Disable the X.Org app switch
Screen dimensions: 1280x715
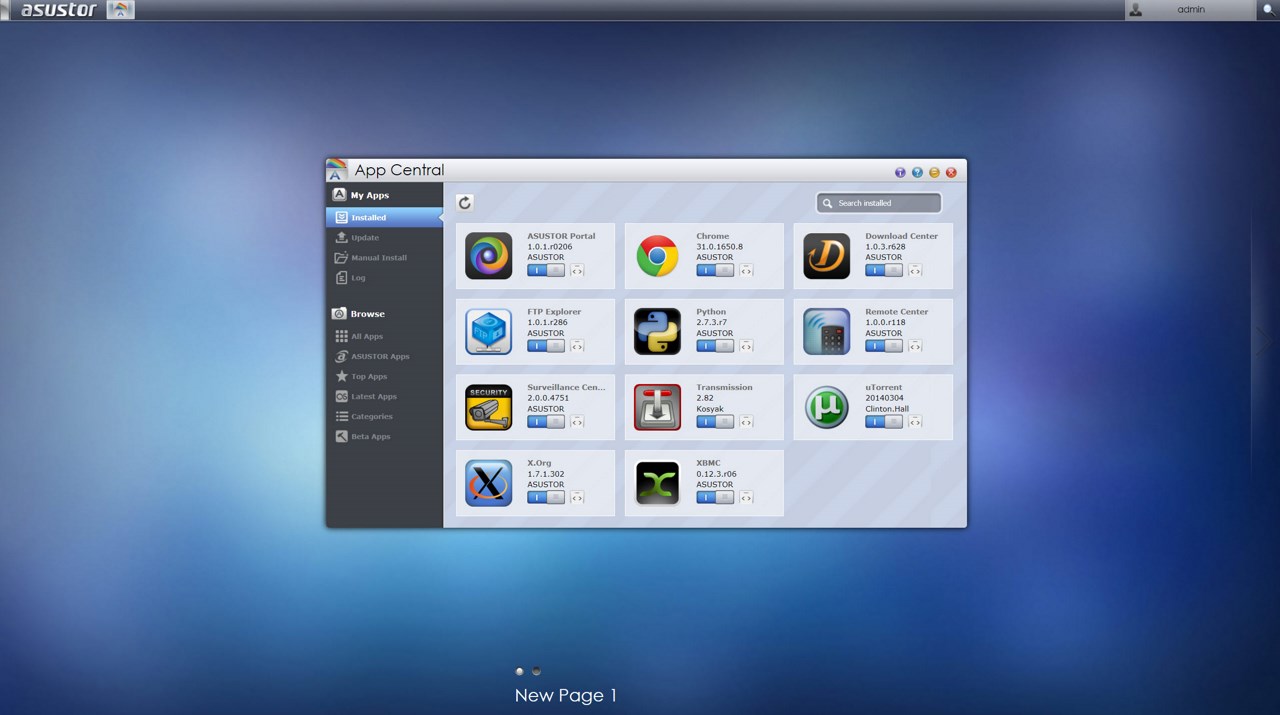pyautogui.click(x=546, y=497)
